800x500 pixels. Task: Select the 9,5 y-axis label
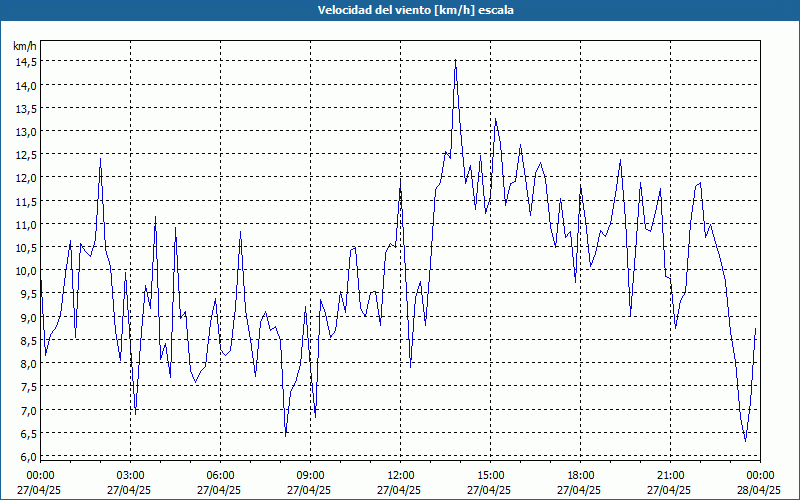(x=29, y=294)
